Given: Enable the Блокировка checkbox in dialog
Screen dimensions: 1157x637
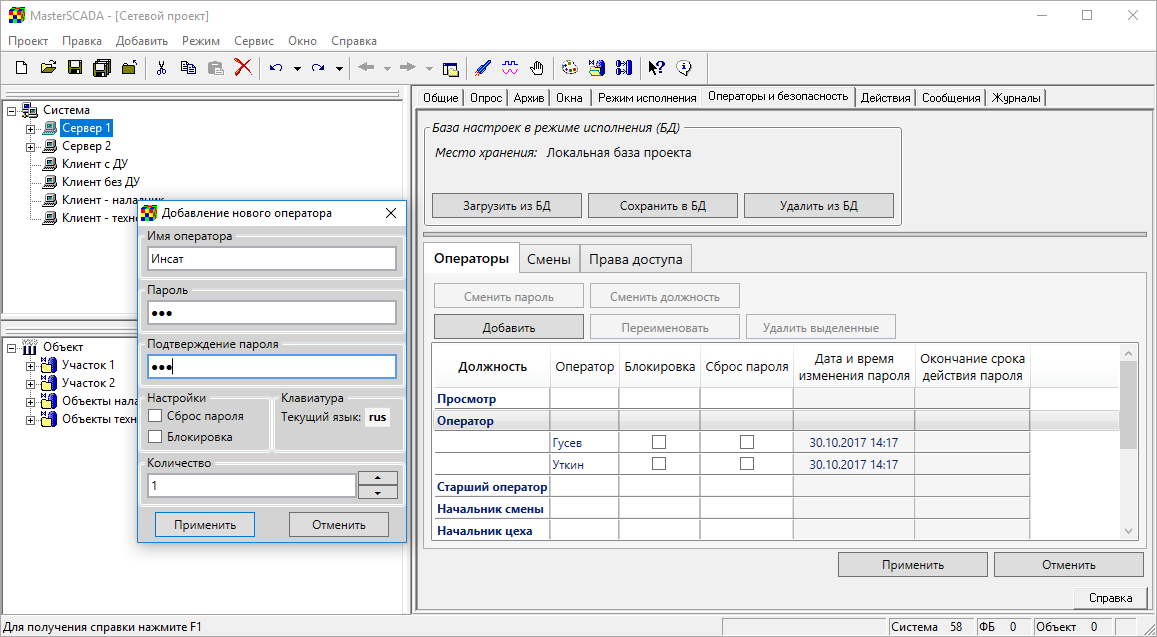Looking at the screenshot, I should pos(155,437).
